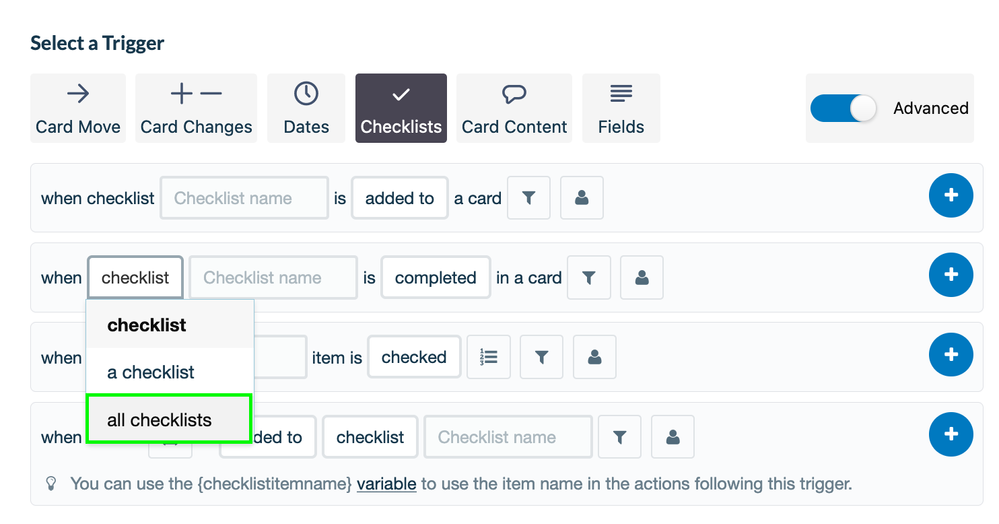Image resolution: width=999 pixels, height=524 pixels.
Task: Toggle the Advanced switch off
Action: [x=843, y=108]
